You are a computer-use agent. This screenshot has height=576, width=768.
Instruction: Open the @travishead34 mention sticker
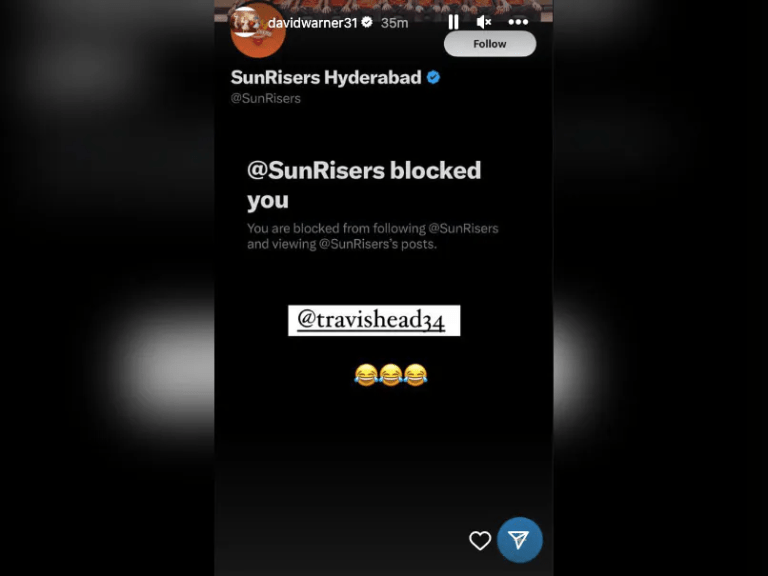click(374, 320)
